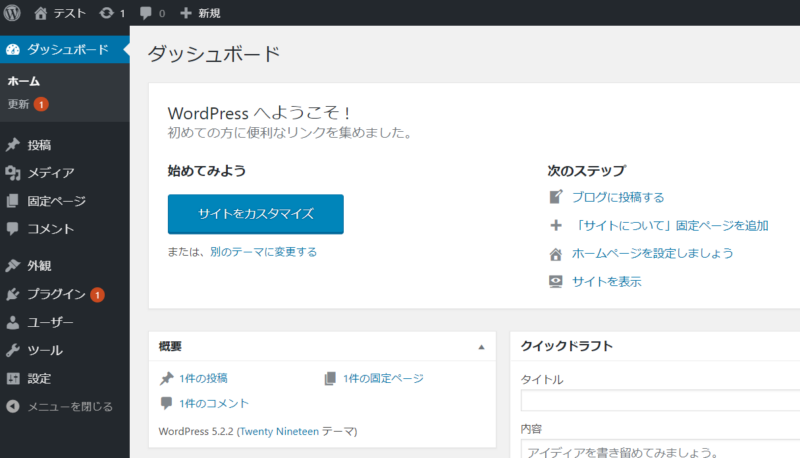Screen dimensions: 800x458
Task: Open the テスト site home icon
Action: (40, 13)
